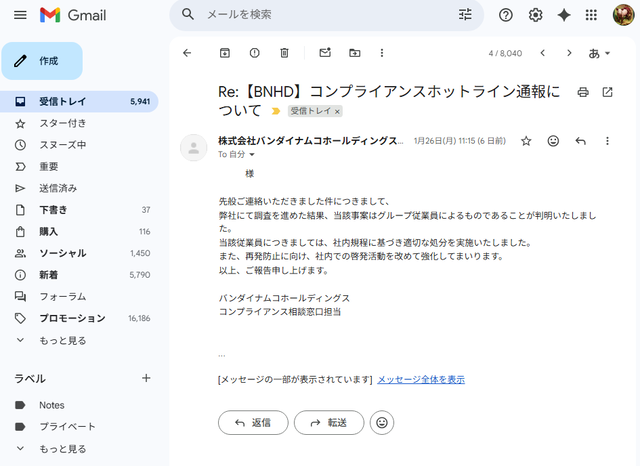Add emoji reaction in message header
Screen dimensions: 640x466
click(553, 141)
